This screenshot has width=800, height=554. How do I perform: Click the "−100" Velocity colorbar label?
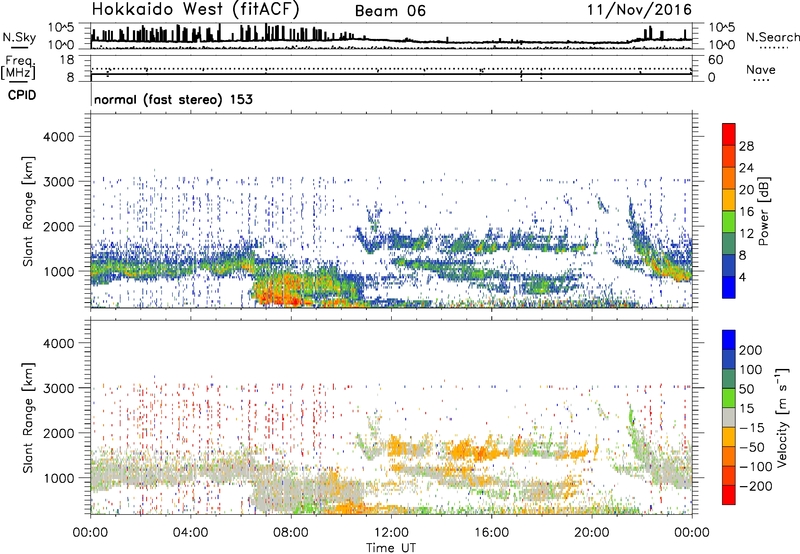(x=756, y=466)
